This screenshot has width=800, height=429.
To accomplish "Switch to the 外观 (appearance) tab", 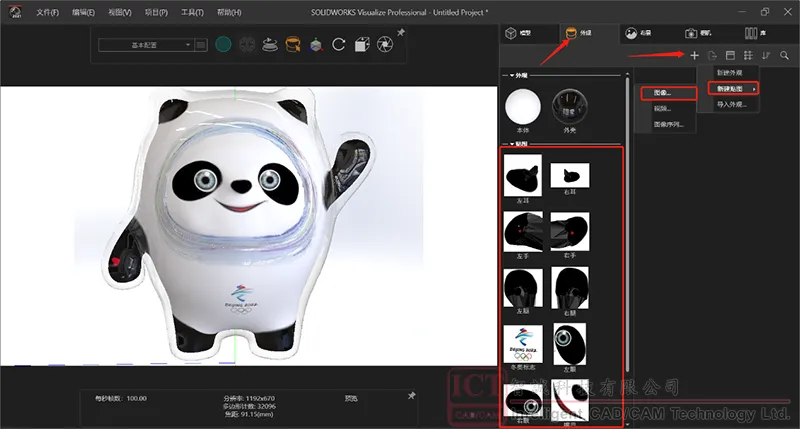I will click(x=579, y=33).
